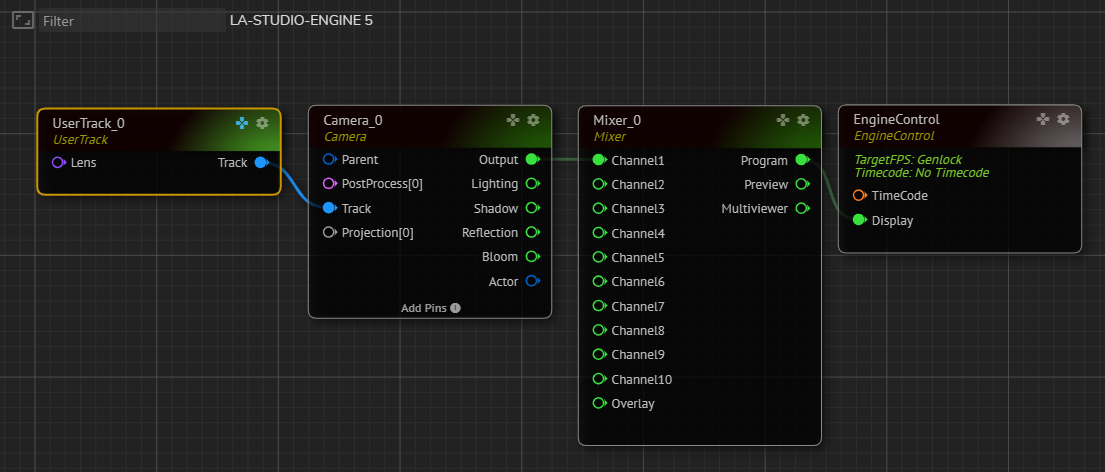
Task: Click the Mixer Program output pin
Action: point(802,160)
